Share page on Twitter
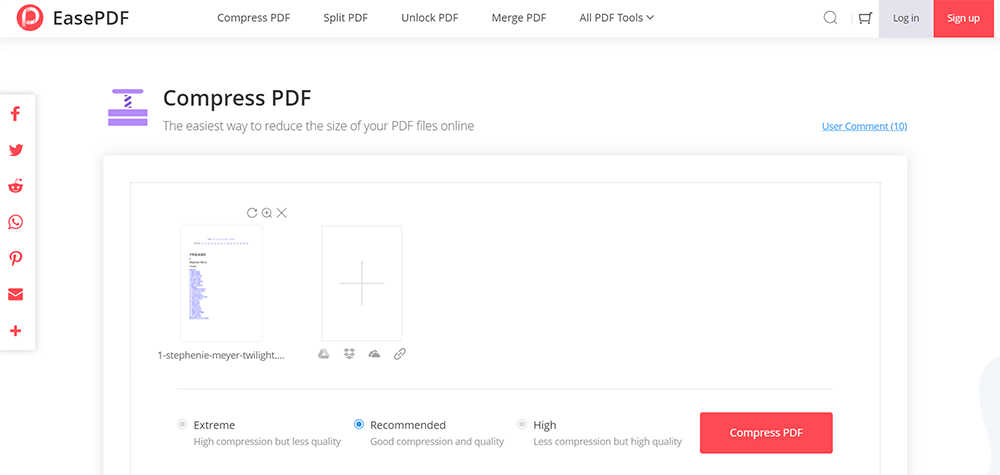The height and width of the screenshot is (475, 1000). [x=16, y=150]
